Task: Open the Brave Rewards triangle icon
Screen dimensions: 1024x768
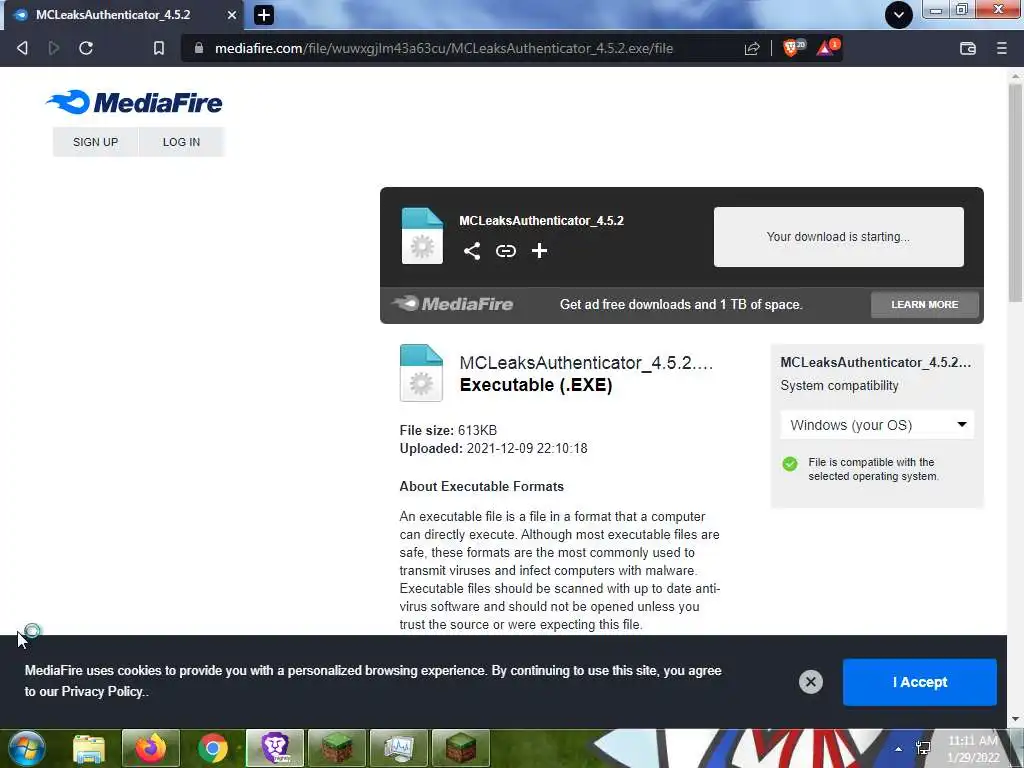Action: [827, 47]
